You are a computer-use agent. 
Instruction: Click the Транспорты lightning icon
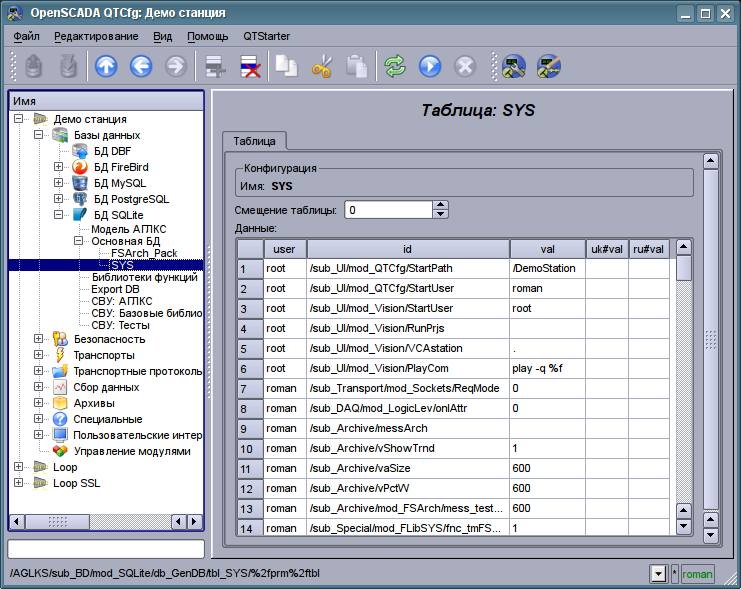click(60, 355)
